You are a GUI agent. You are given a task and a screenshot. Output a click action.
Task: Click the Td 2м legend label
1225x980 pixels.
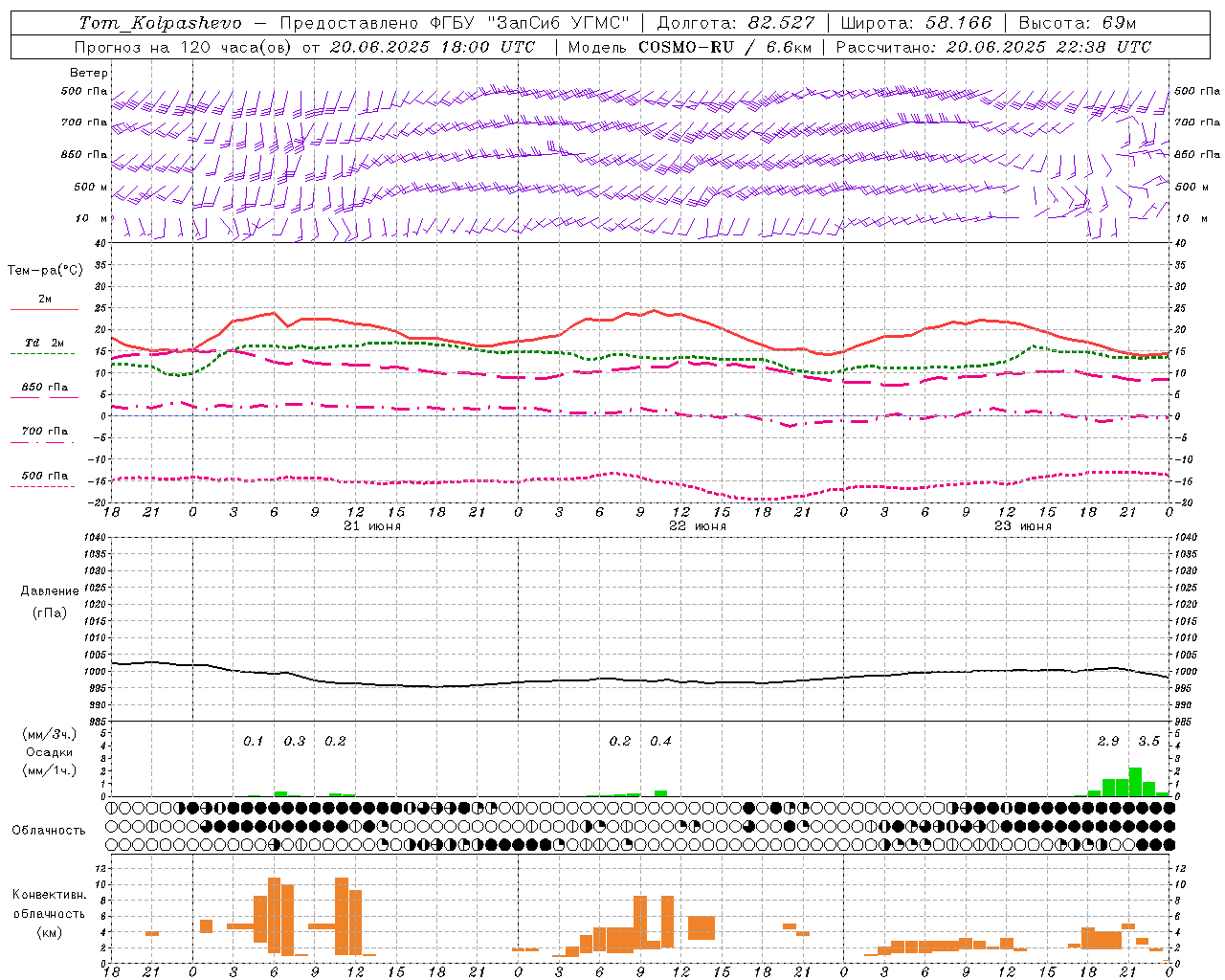pos(44,343)
